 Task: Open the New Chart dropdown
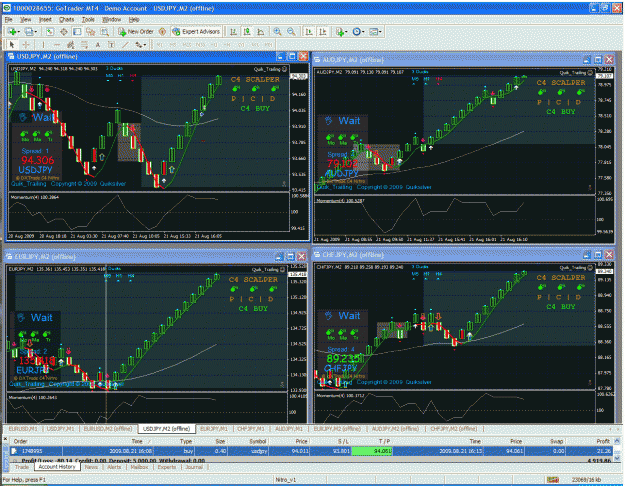(x=13, y=31)
